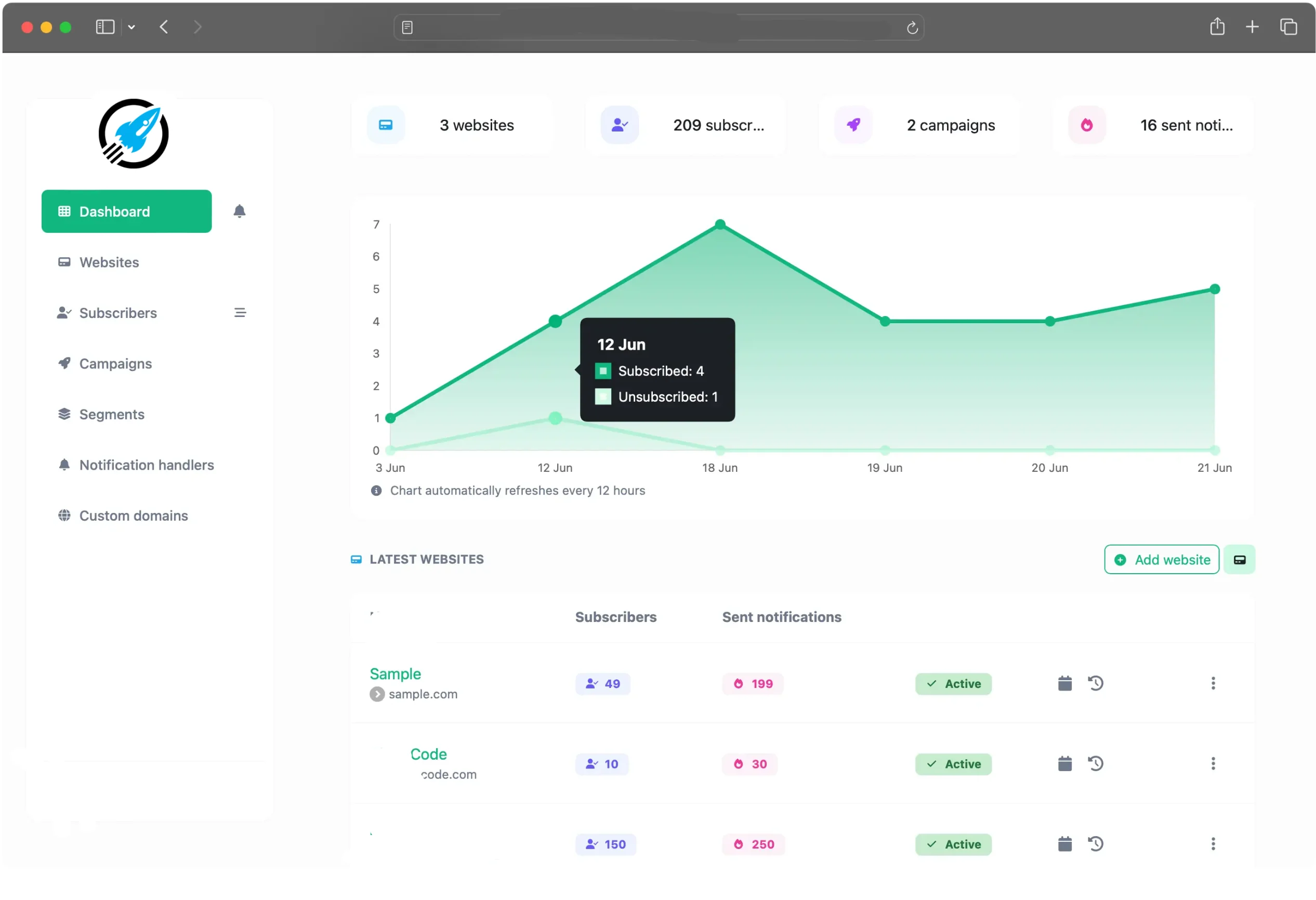Click the browser address bar
The height and width of the screenshot is (900, 1316).
659,27
